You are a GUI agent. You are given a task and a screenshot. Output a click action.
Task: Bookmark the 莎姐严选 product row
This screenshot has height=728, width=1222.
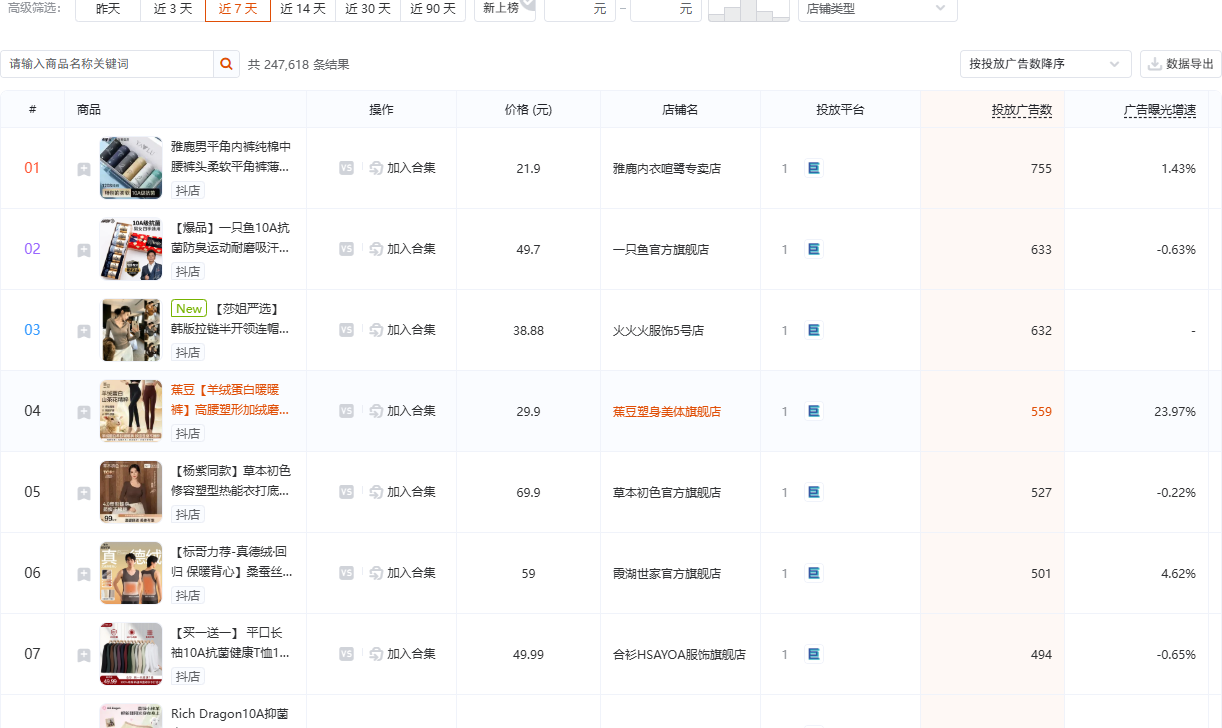84,331
